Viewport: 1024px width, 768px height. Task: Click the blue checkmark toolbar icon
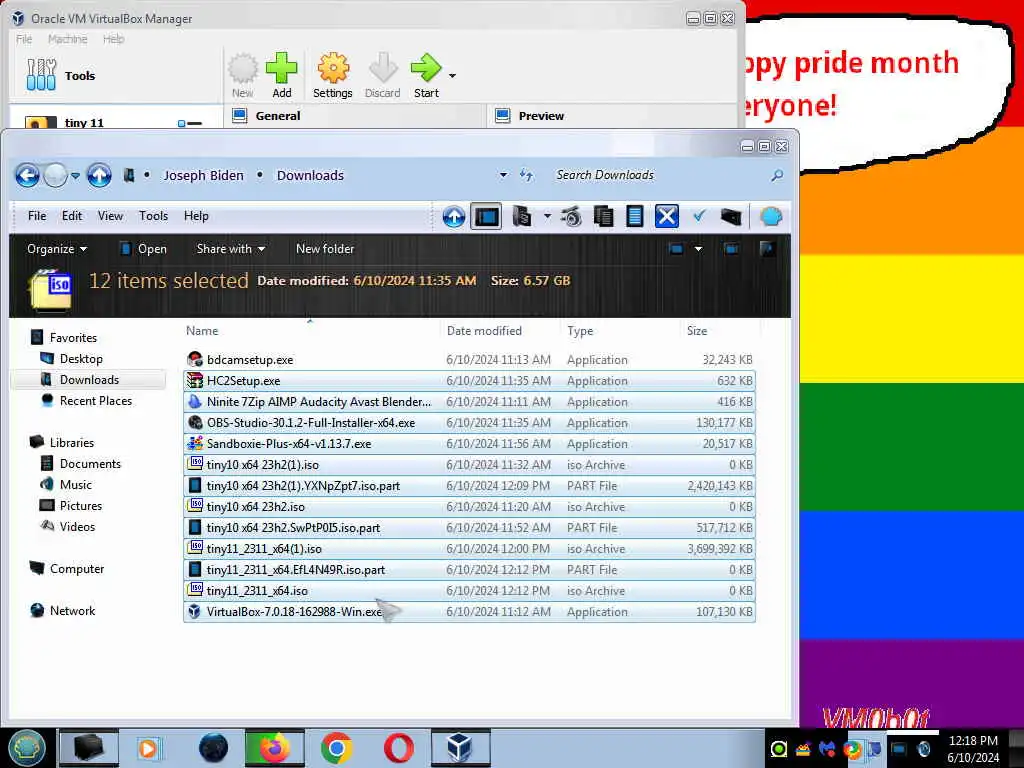pyautogui.click(x=699, y=216)
